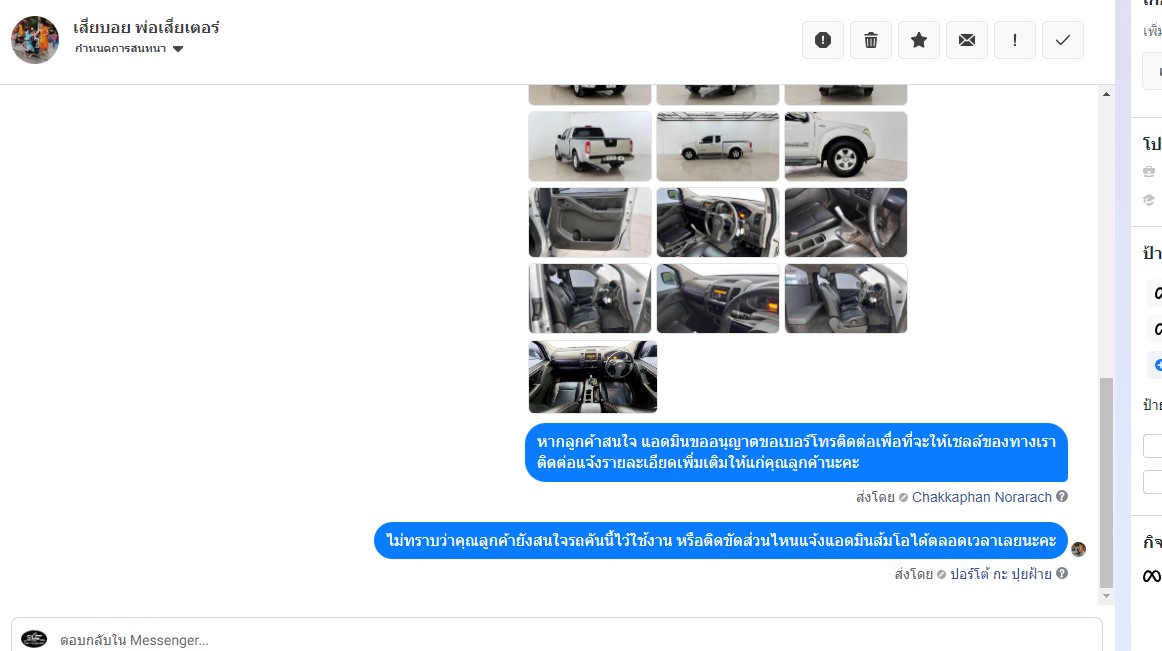Click scrollbar down arrow in chat
1162x651 pixels.
(x=1106, y=595)
